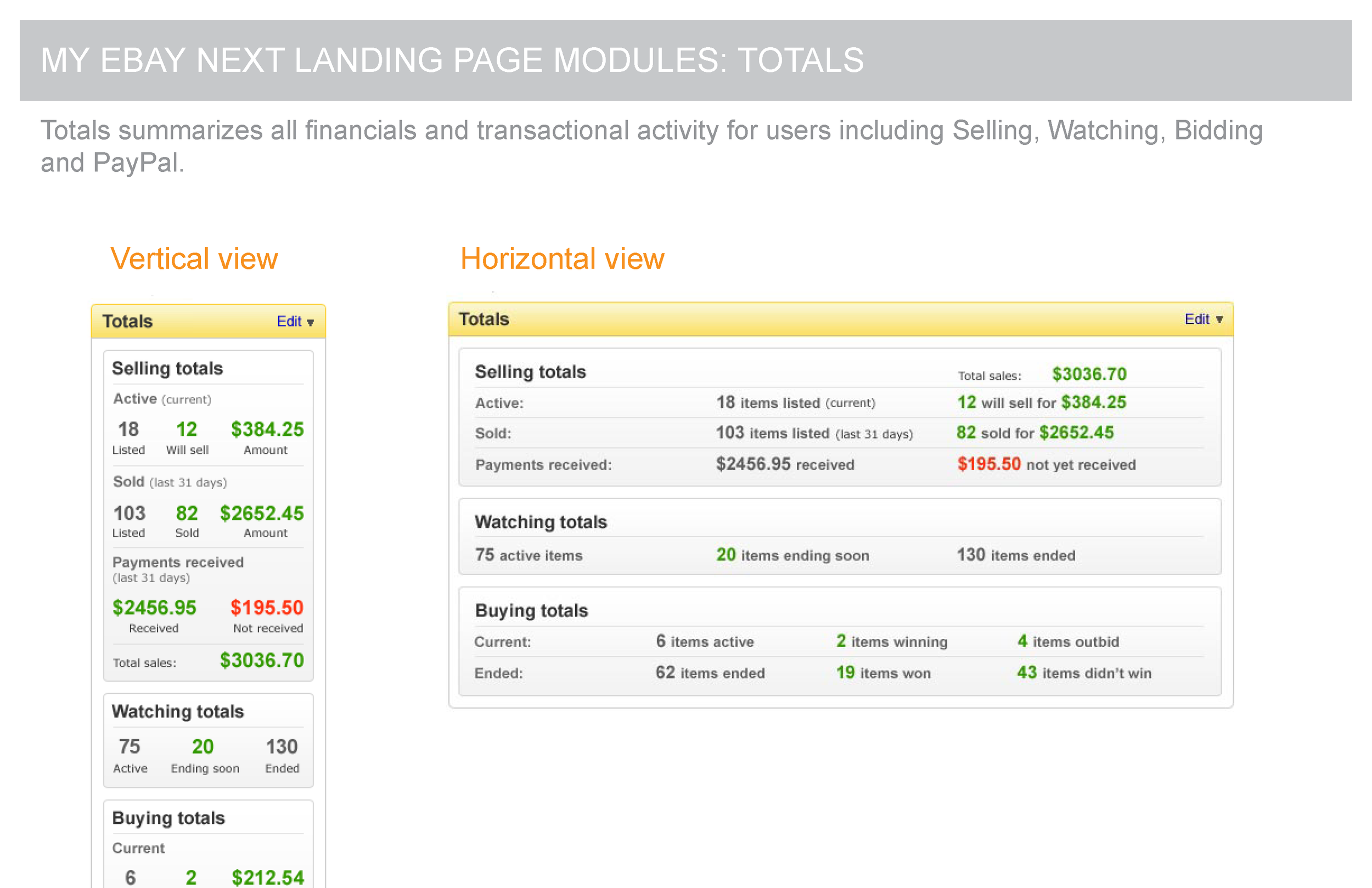Click Edit link in vertical Totals module
Viewport: 1372px width, 888px height.
[289, 321]
